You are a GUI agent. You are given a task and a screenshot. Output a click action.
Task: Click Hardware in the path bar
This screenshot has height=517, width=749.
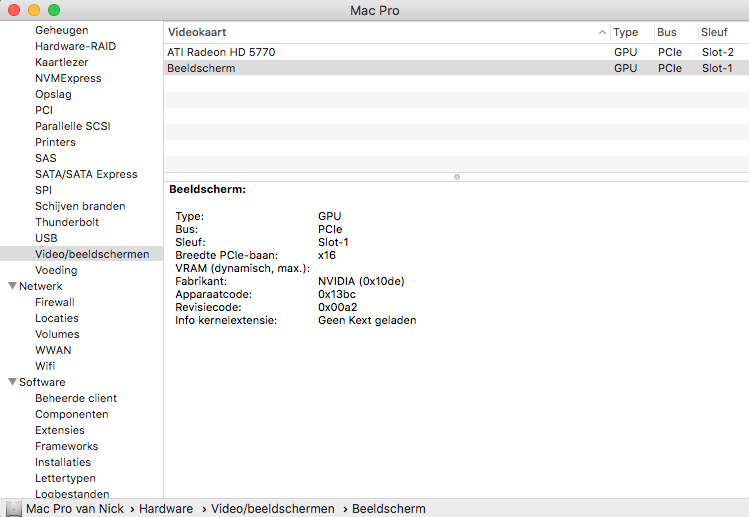click(166, 509)
